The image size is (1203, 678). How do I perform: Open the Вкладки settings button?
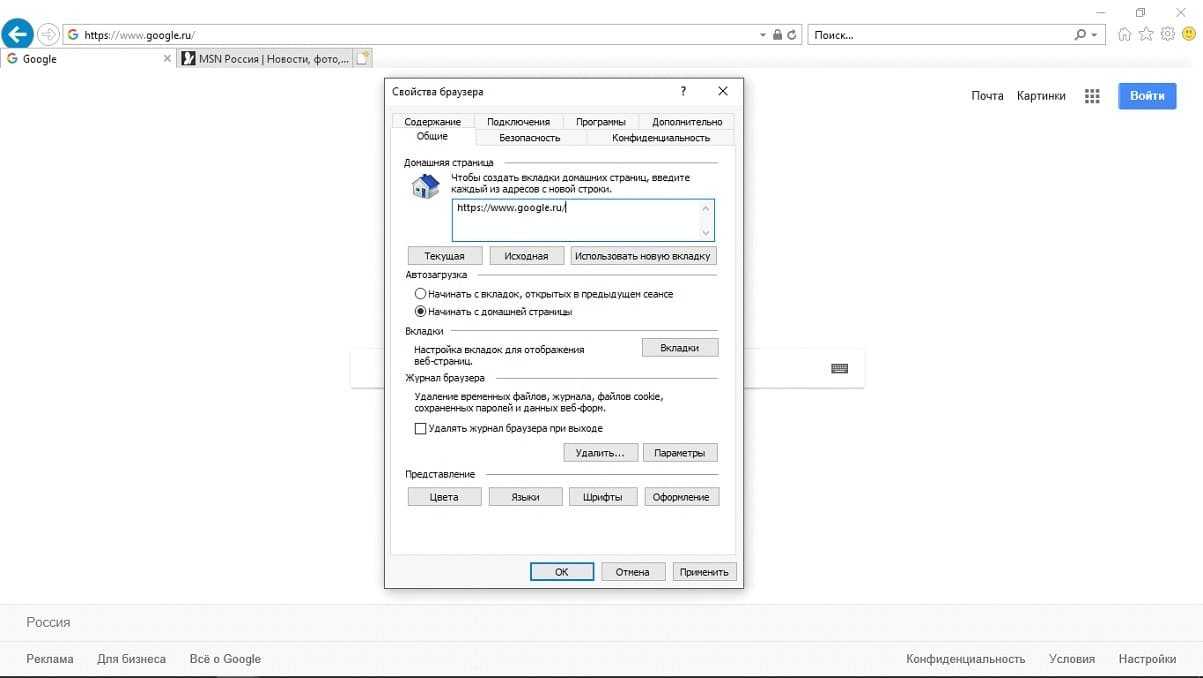tap(680, 348)
